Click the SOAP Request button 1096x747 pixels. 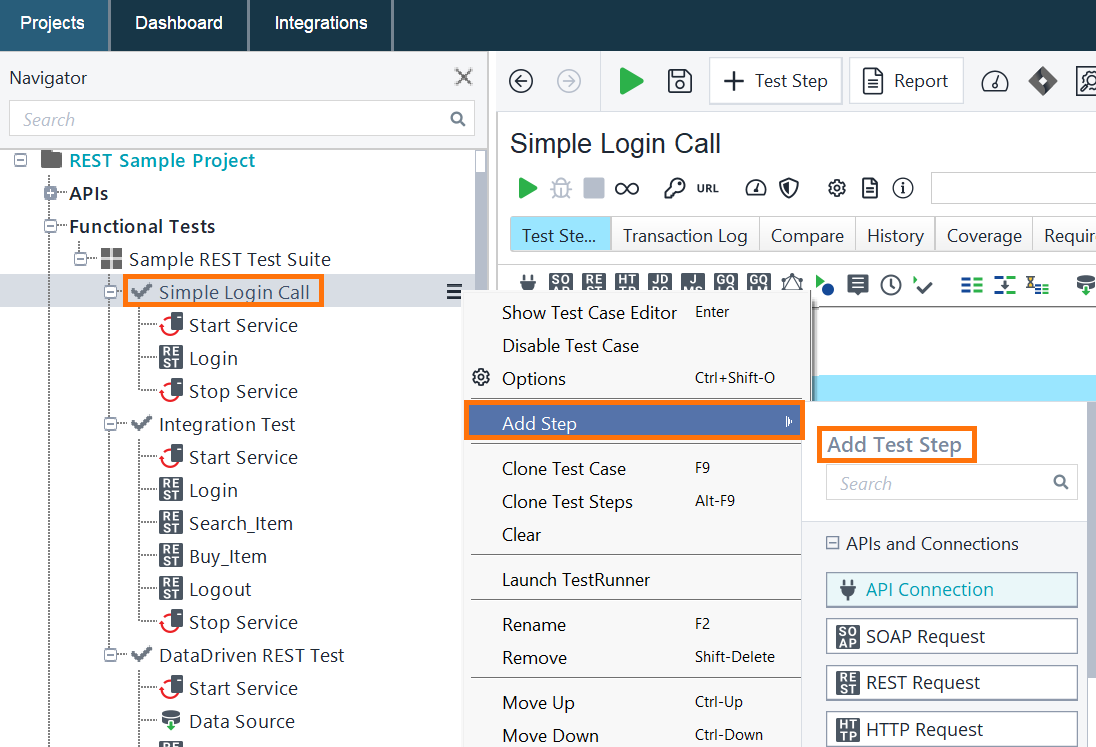[951, 636]
